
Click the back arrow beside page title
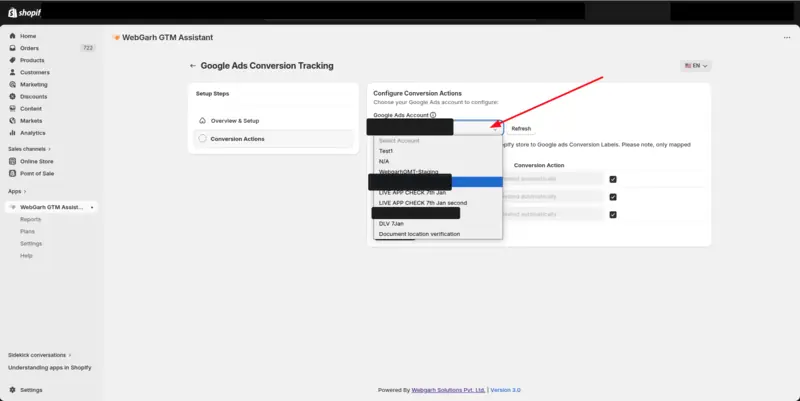click(193, 66)
